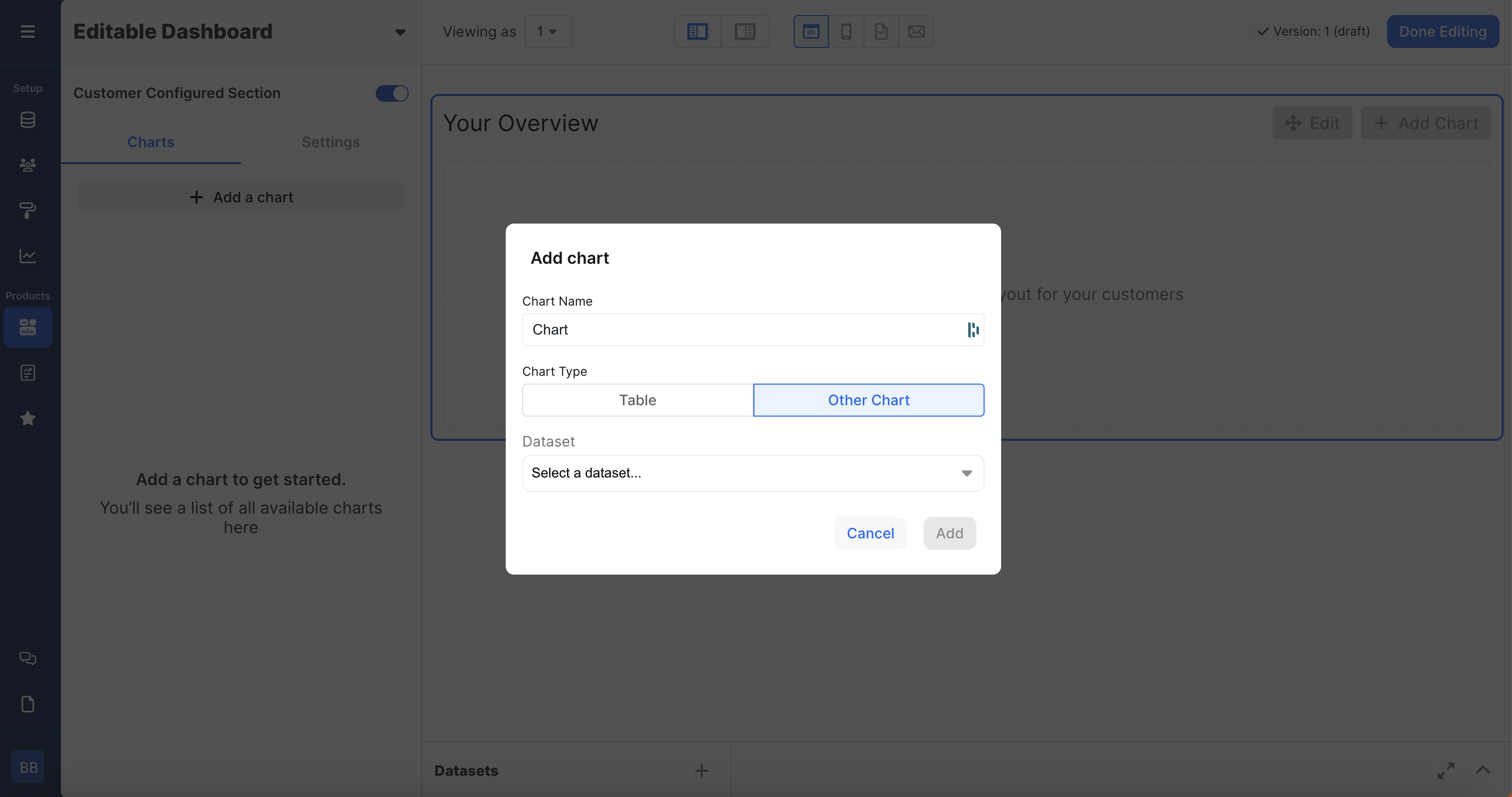Viewport: 1512px width, 797px height.
Task: Open the line chart analytics icon
Action: [x=27, y=256]
